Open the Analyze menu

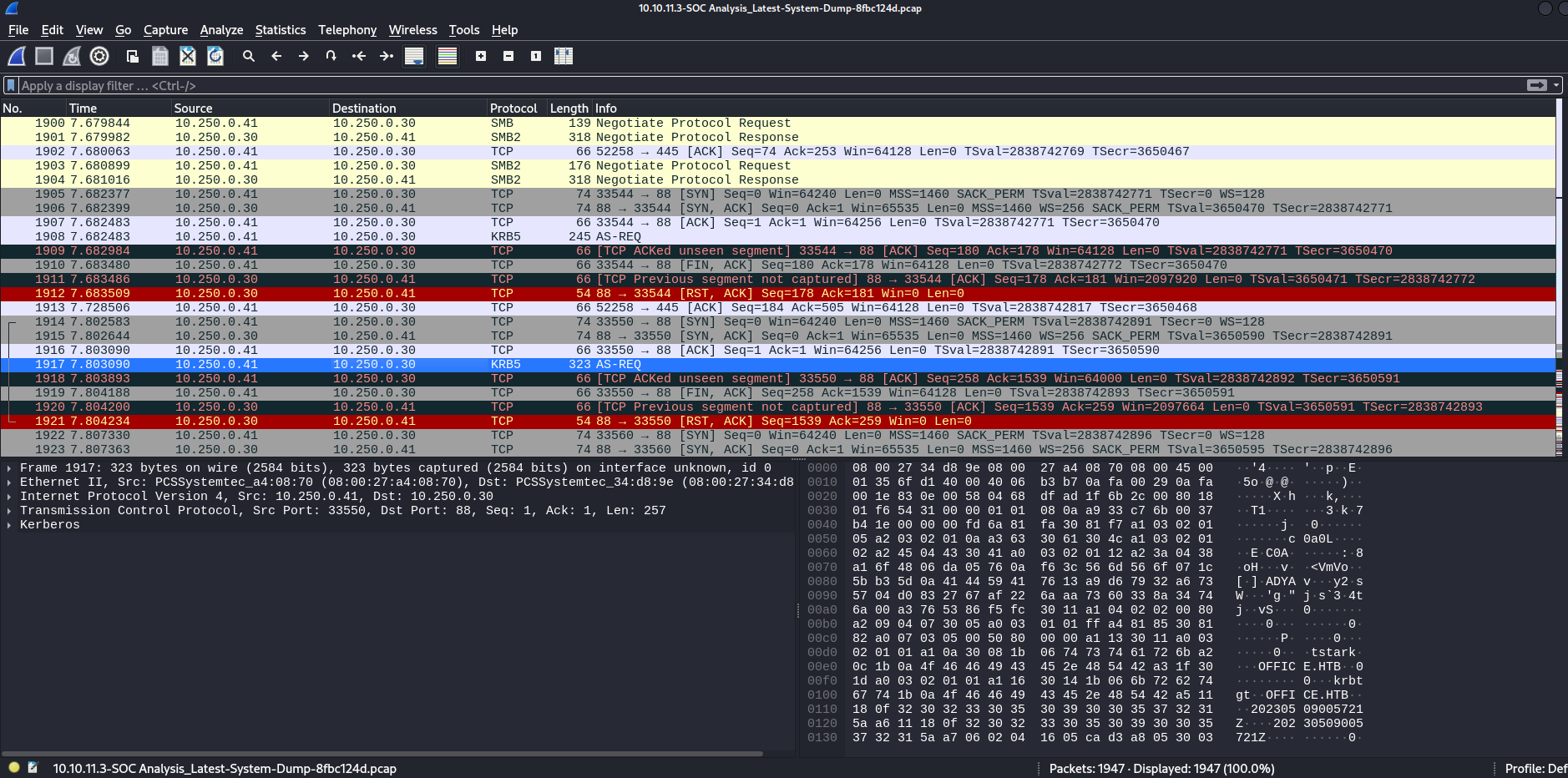tap(222, 30)
